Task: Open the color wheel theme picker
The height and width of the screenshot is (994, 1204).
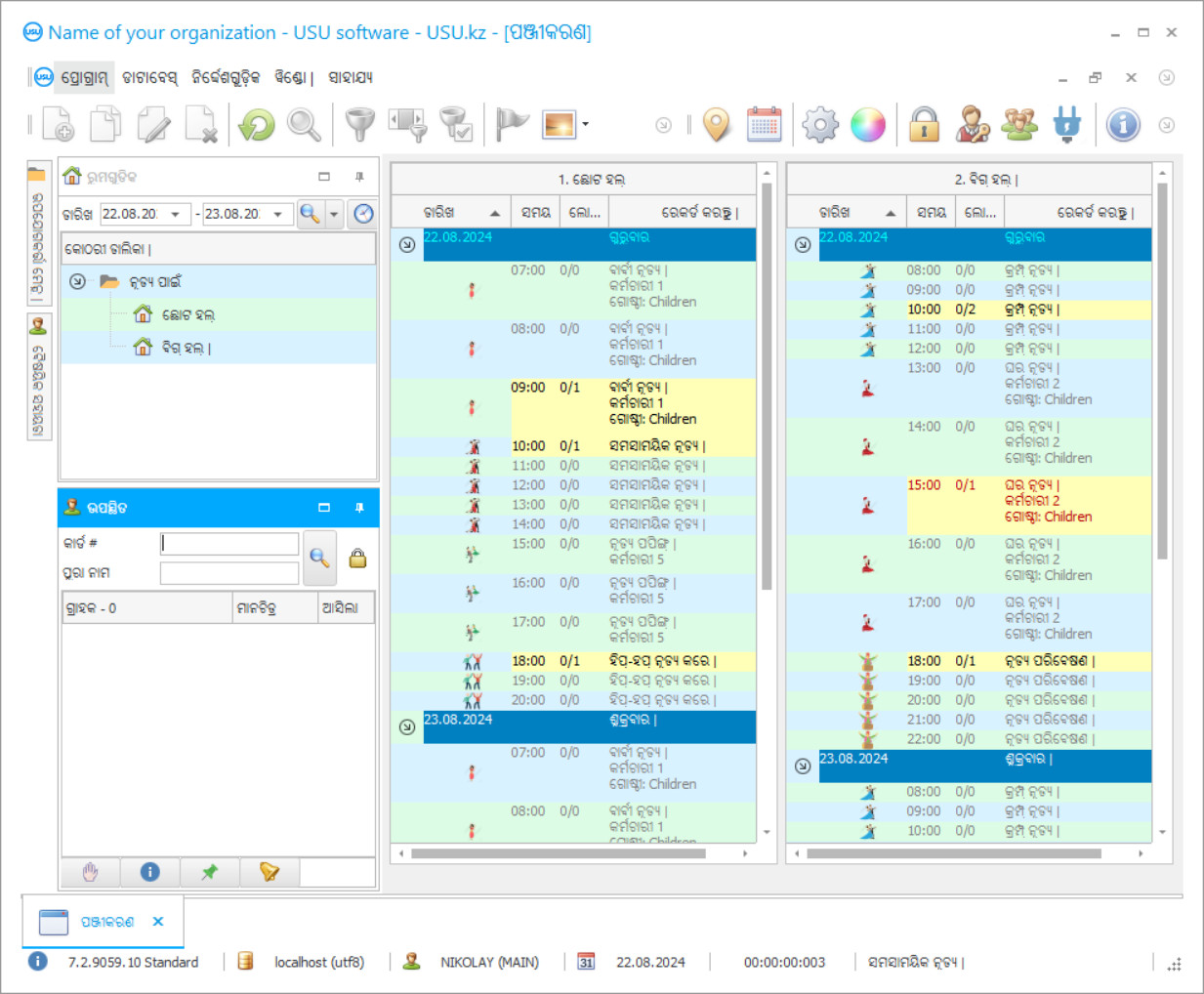Action: point(867,125)
